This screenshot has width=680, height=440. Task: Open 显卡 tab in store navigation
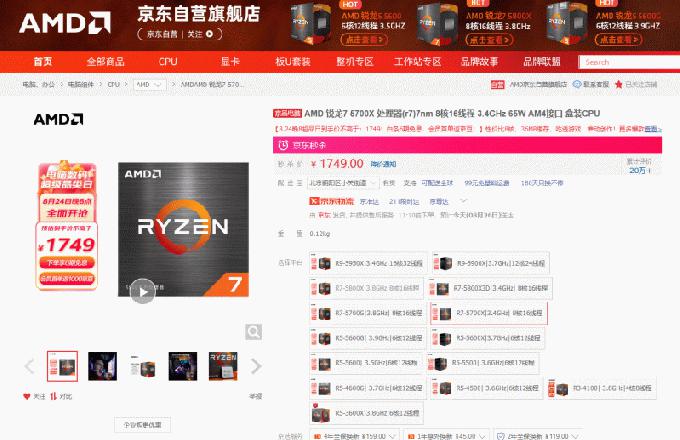click(x=230, y=62)
